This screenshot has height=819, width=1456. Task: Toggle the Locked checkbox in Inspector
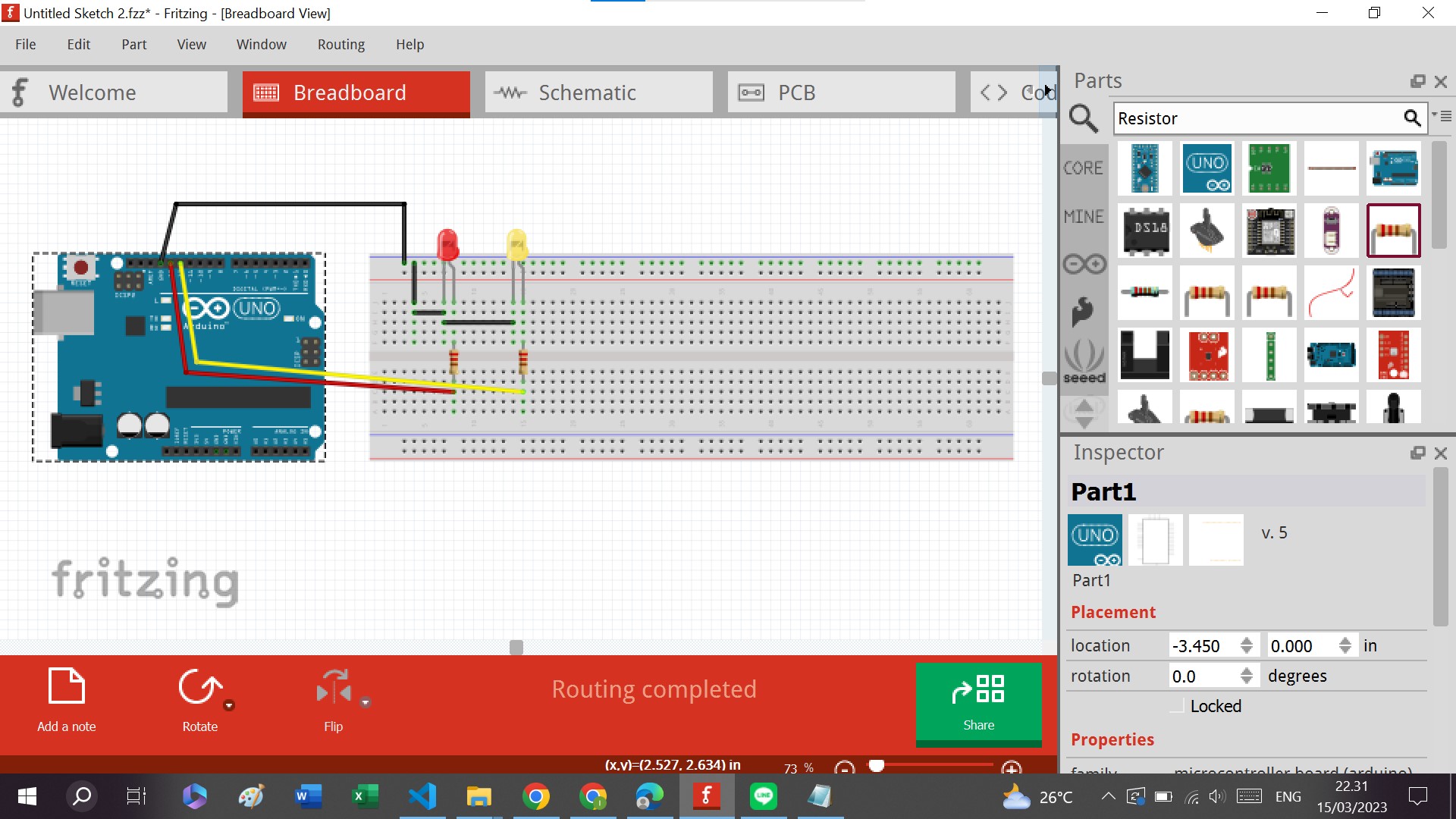tap(1178, 706)
